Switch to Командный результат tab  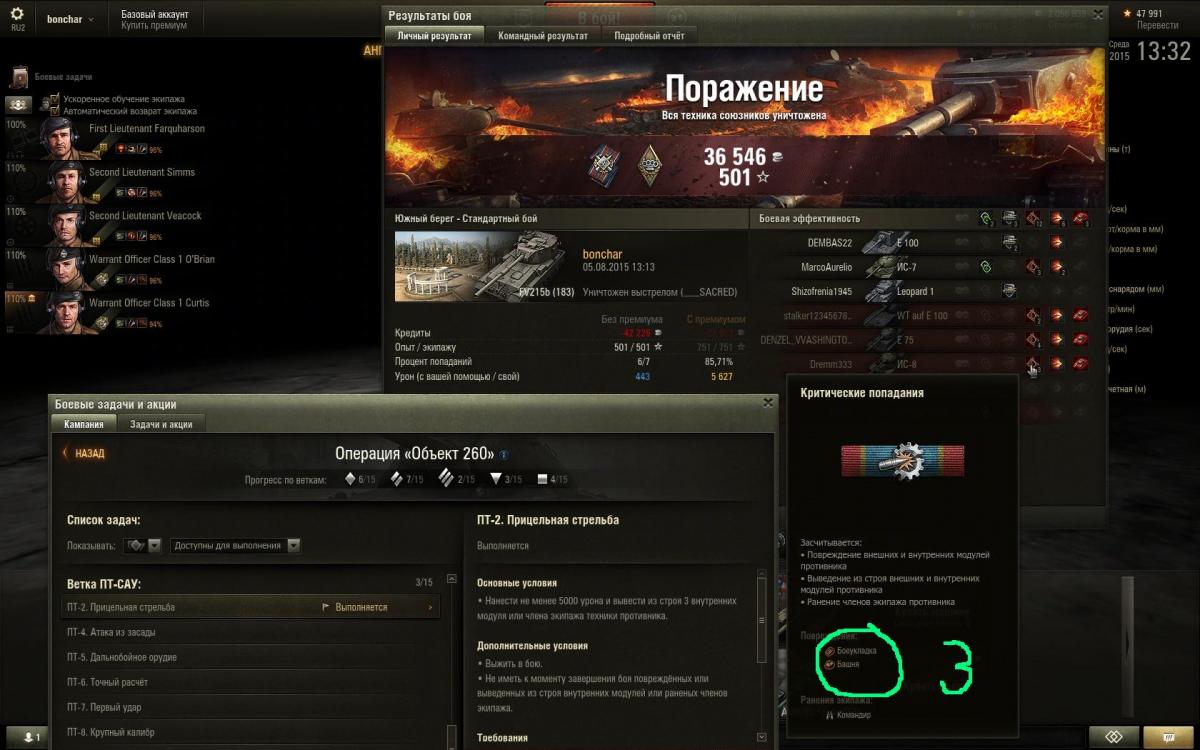(543, 35)
